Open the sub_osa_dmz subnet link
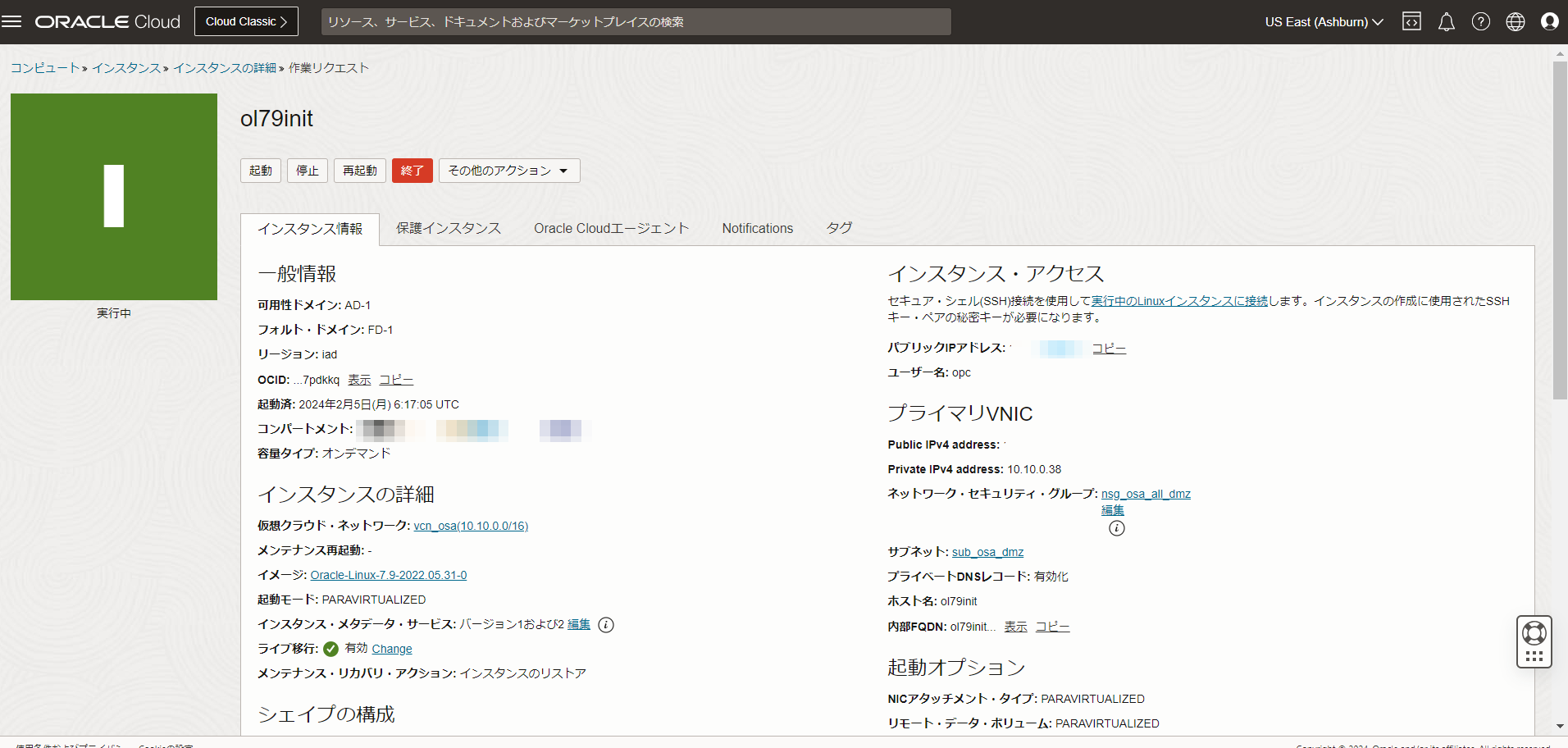 (x=987, y=552)
